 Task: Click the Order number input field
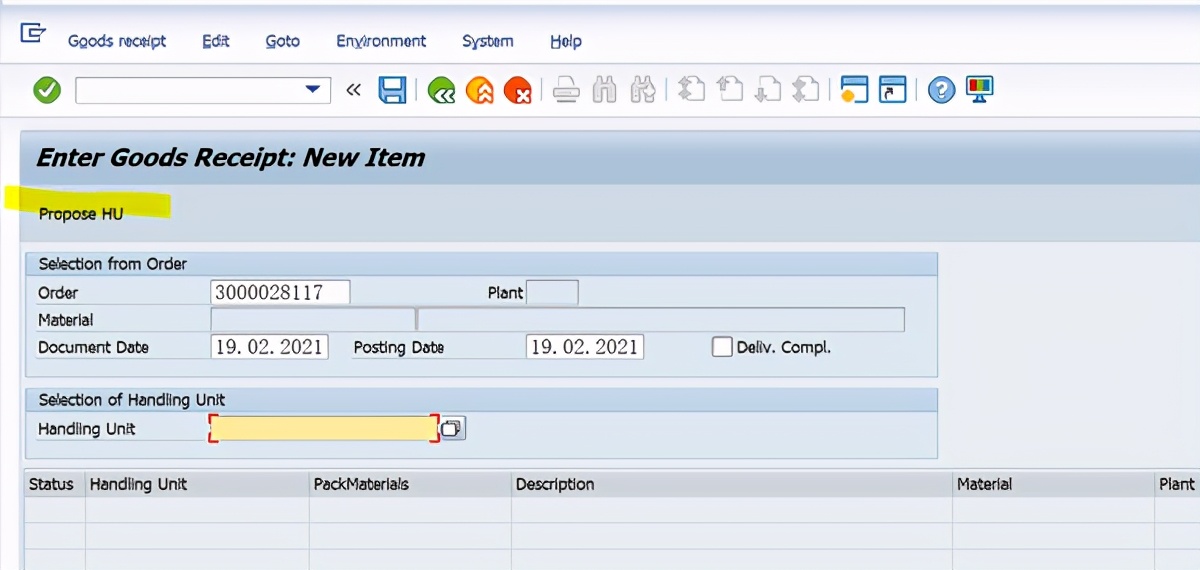pos(281,293)
